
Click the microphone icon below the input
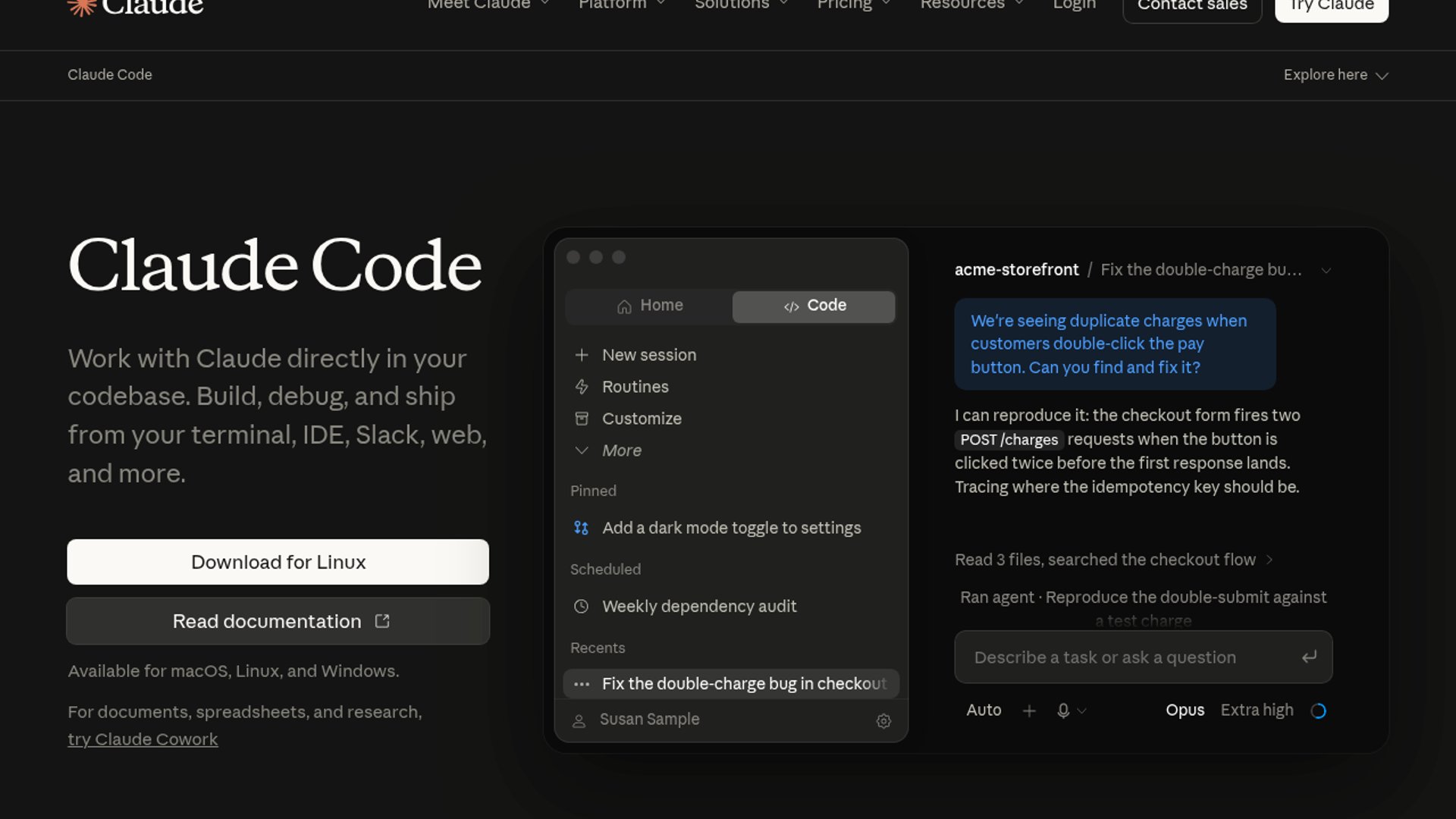point(1063,711)
